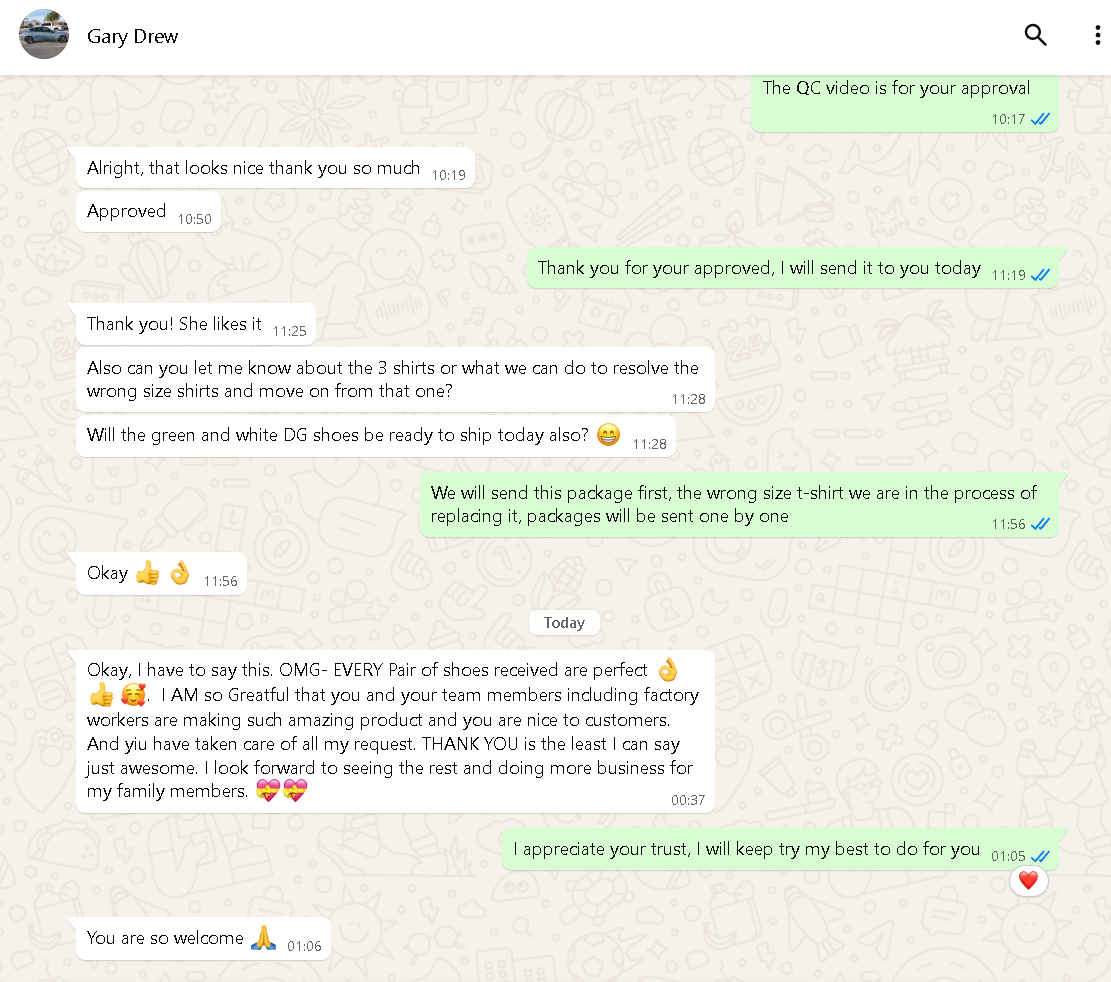Click read ticks on "Thank you for your approved"
Image resolution: width=1111 pixels, height=982 pixels.
click(x=1040, y=274)
